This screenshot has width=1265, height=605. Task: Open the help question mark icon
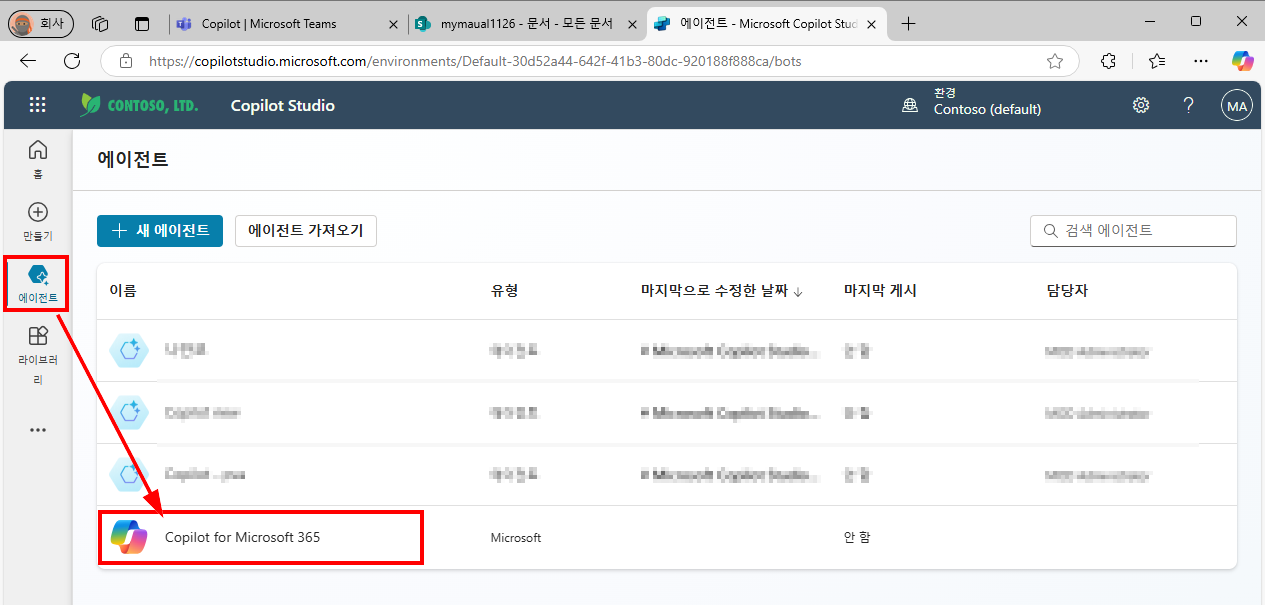click(x=1189, y=105)
